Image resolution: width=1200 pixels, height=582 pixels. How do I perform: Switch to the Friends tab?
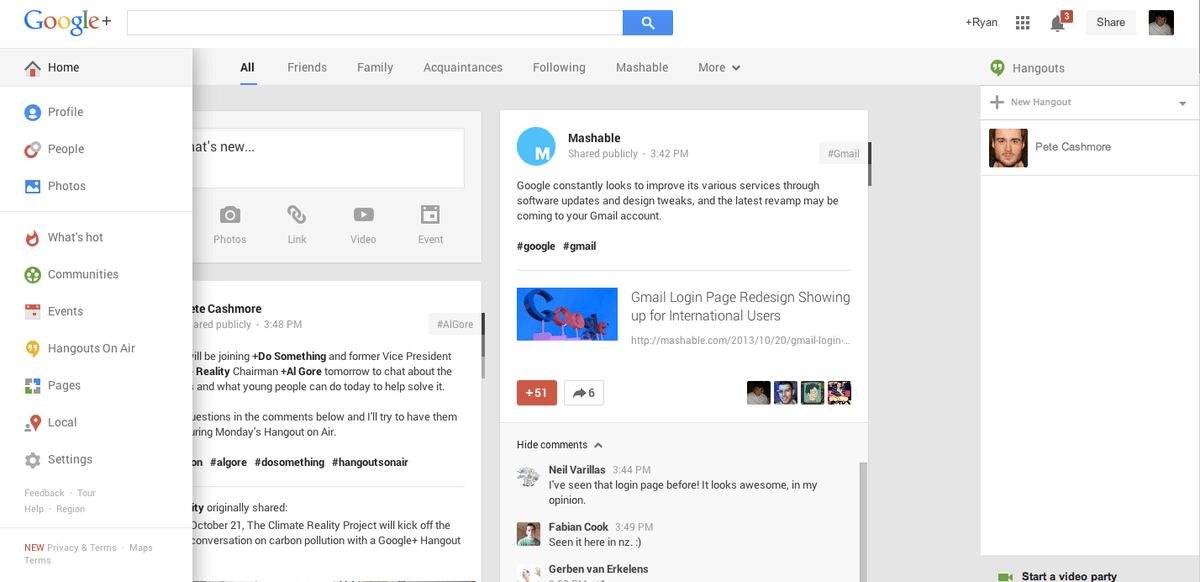tap(307, 68)
